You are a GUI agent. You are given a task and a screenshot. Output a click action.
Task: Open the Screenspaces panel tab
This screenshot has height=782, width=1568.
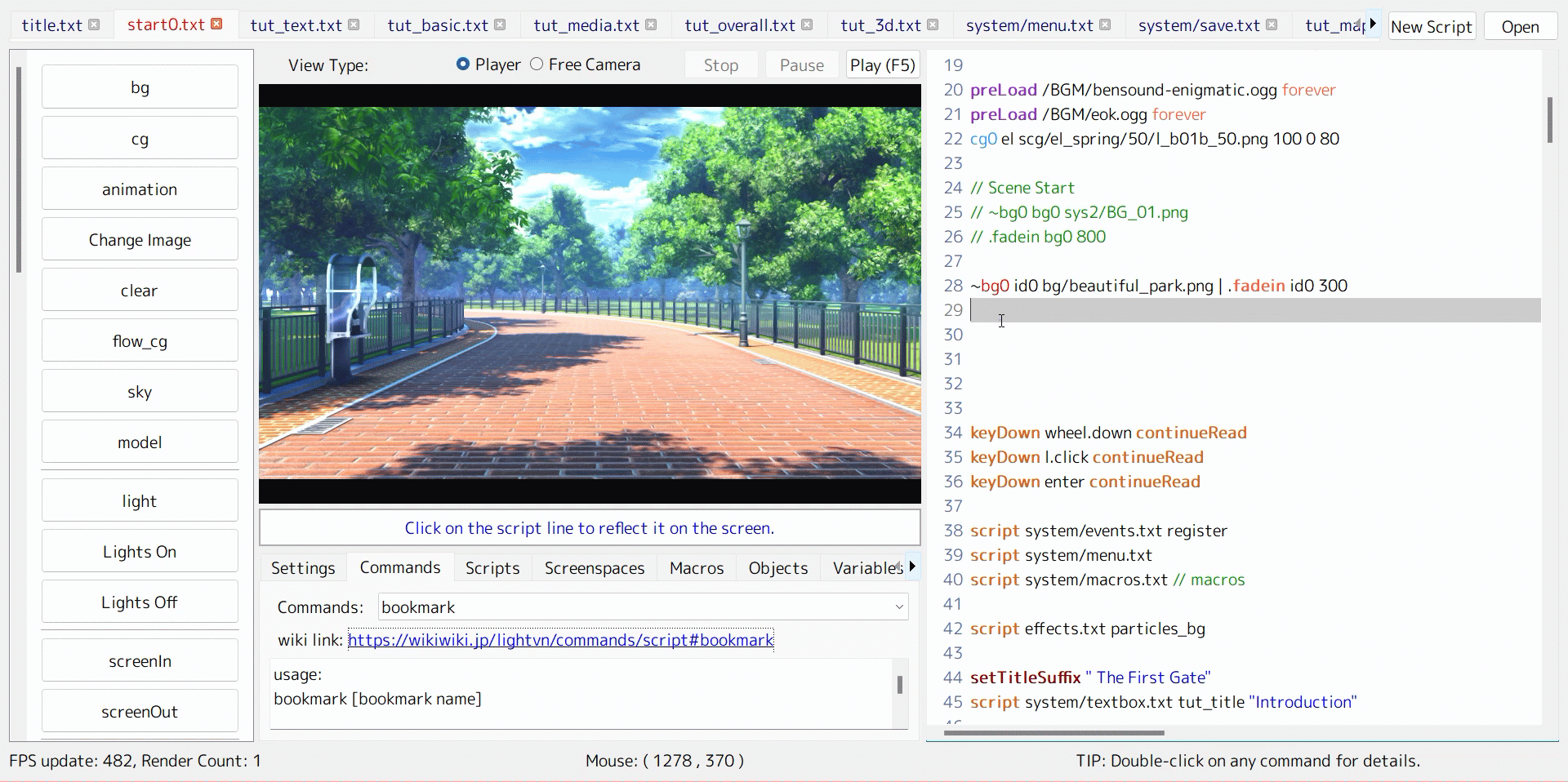[595, 568]
